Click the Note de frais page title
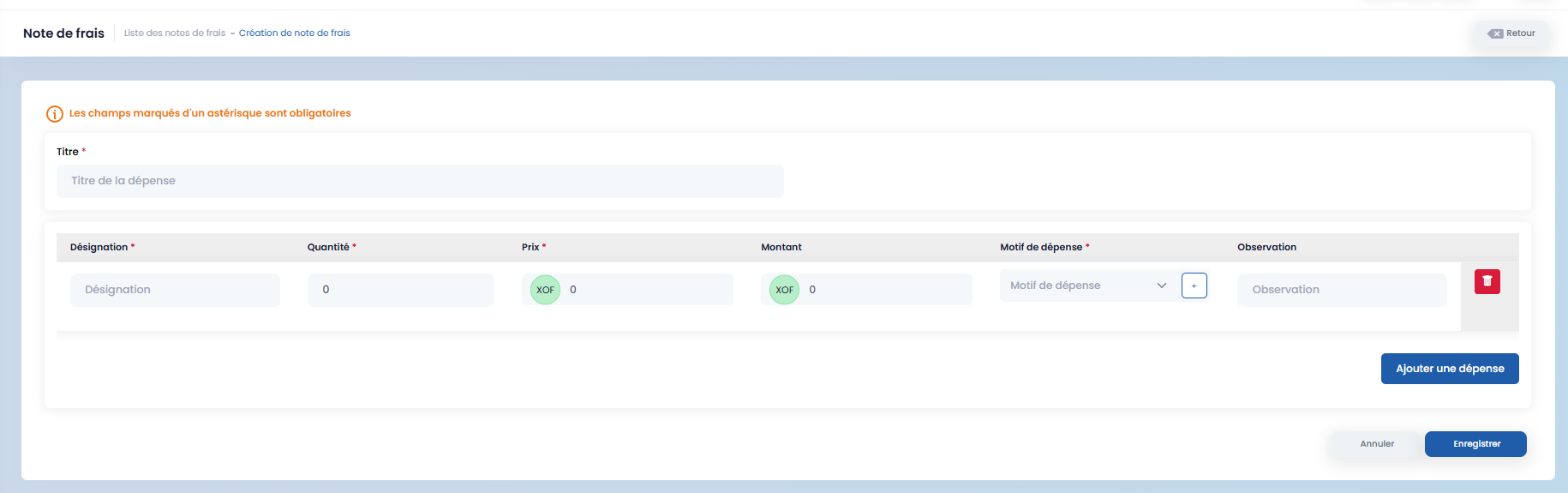The width and height of the screenshot is (1568, 493). (63, 33)
